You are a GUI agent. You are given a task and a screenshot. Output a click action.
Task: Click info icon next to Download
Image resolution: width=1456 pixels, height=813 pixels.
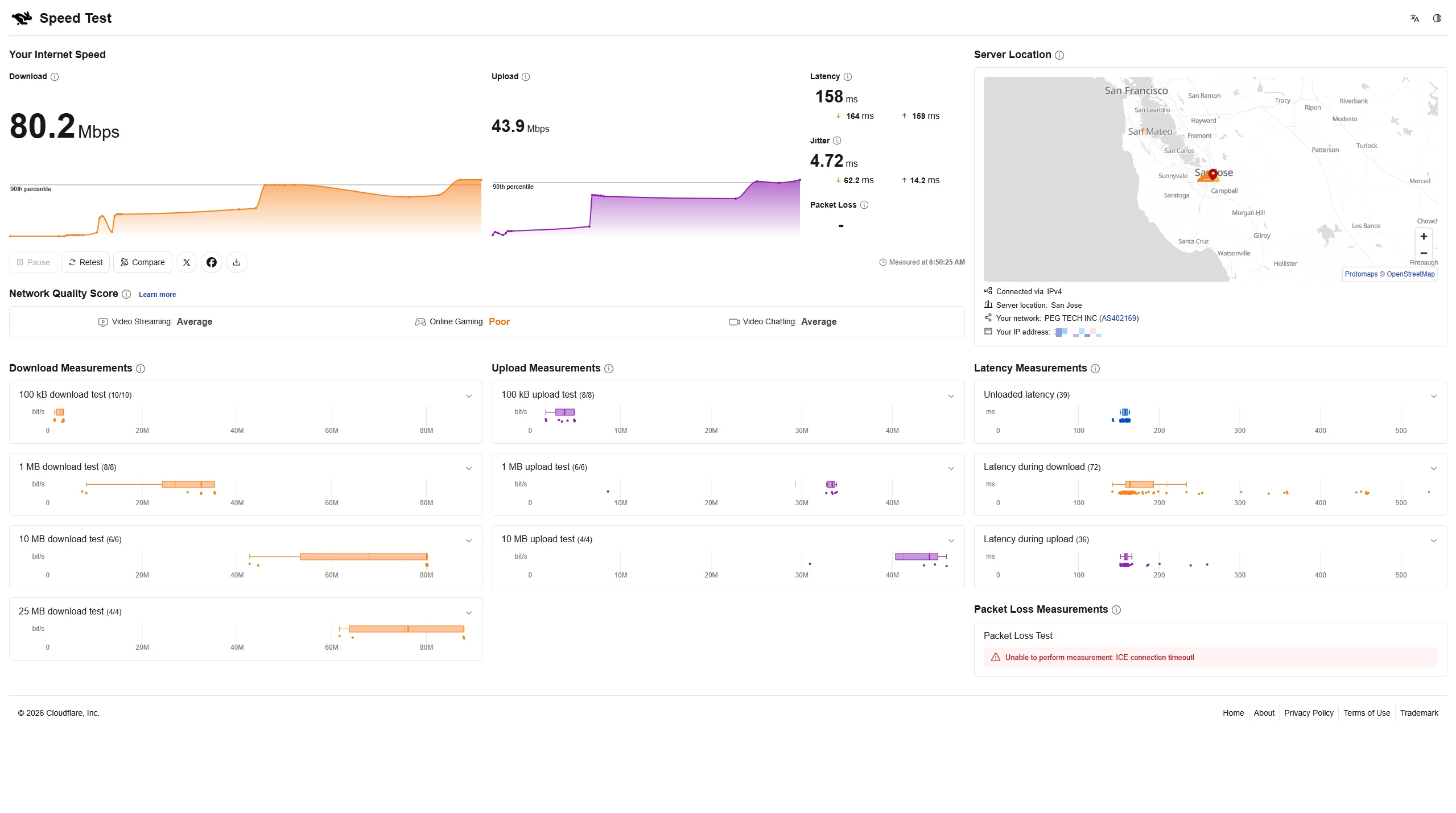click(x=55, y=77)
